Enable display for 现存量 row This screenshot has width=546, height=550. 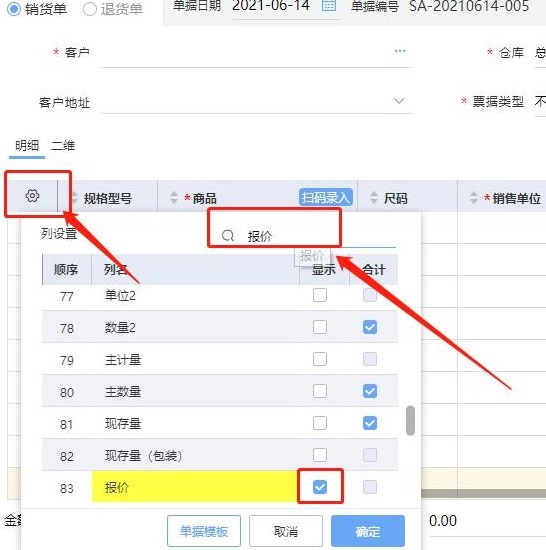[320, 423]
